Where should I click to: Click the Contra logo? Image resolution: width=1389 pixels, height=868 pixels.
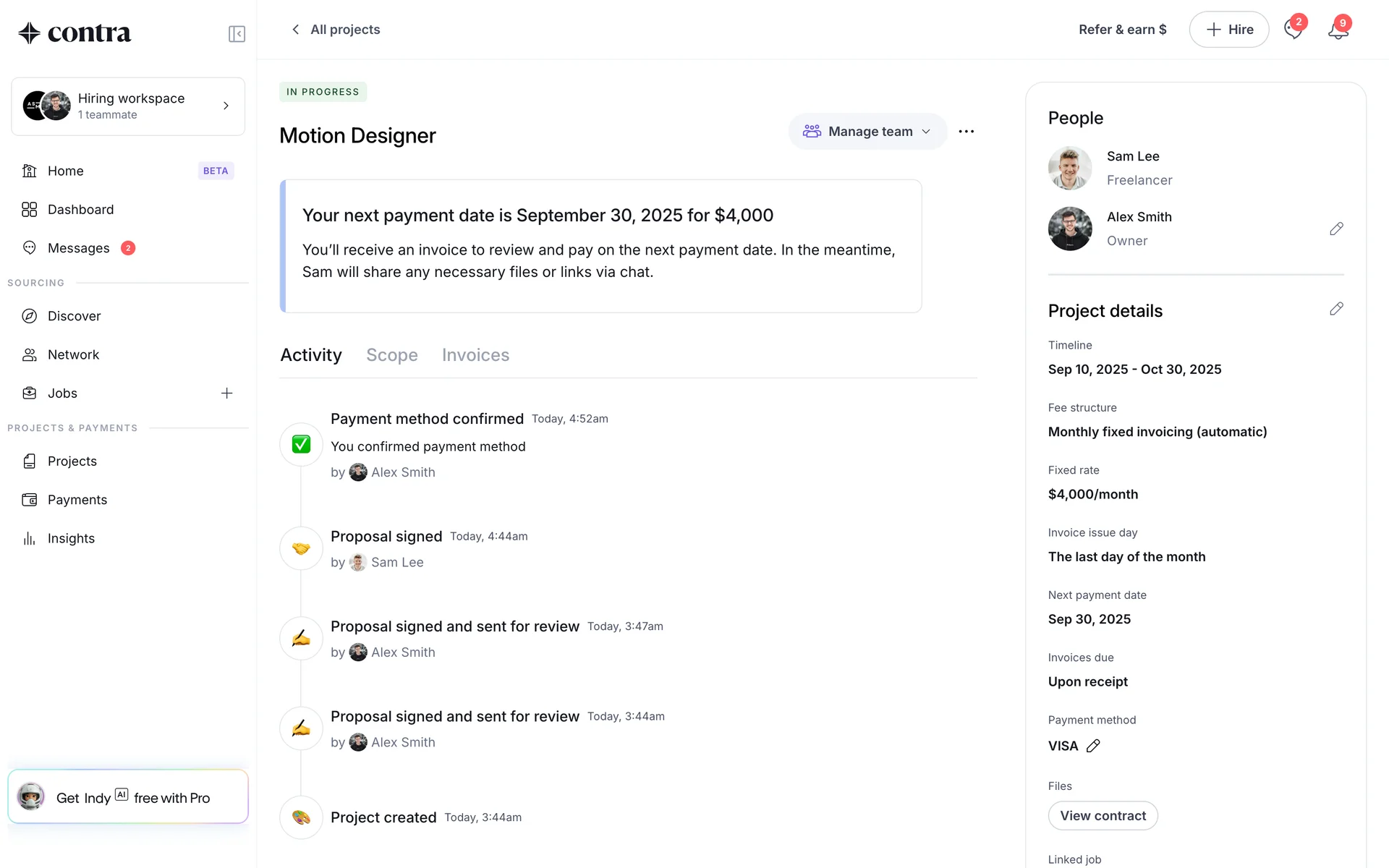(75, 33)
